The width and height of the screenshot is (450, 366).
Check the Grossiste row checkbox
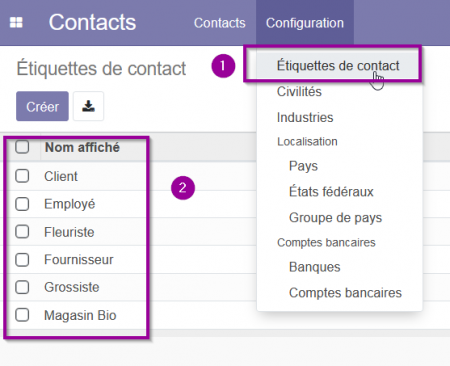click(x=22, y=287)
